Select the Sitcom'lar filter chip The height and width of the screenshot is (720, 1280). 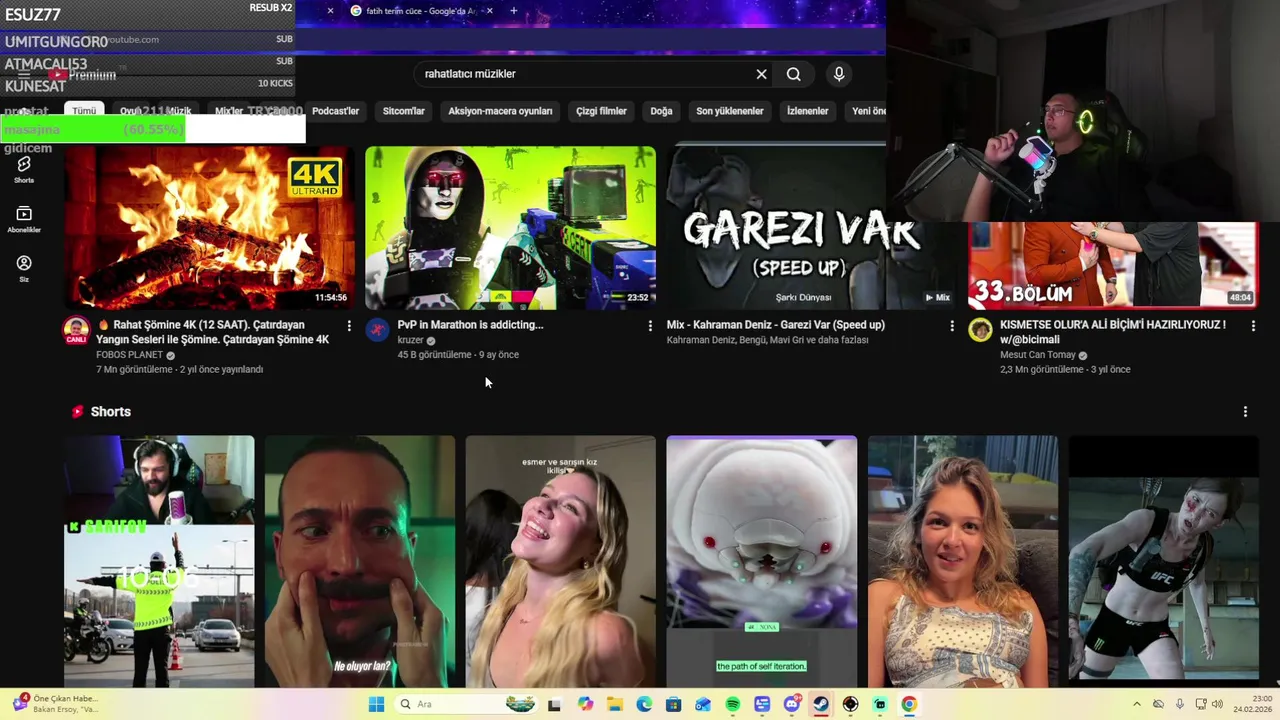point(404,111)
